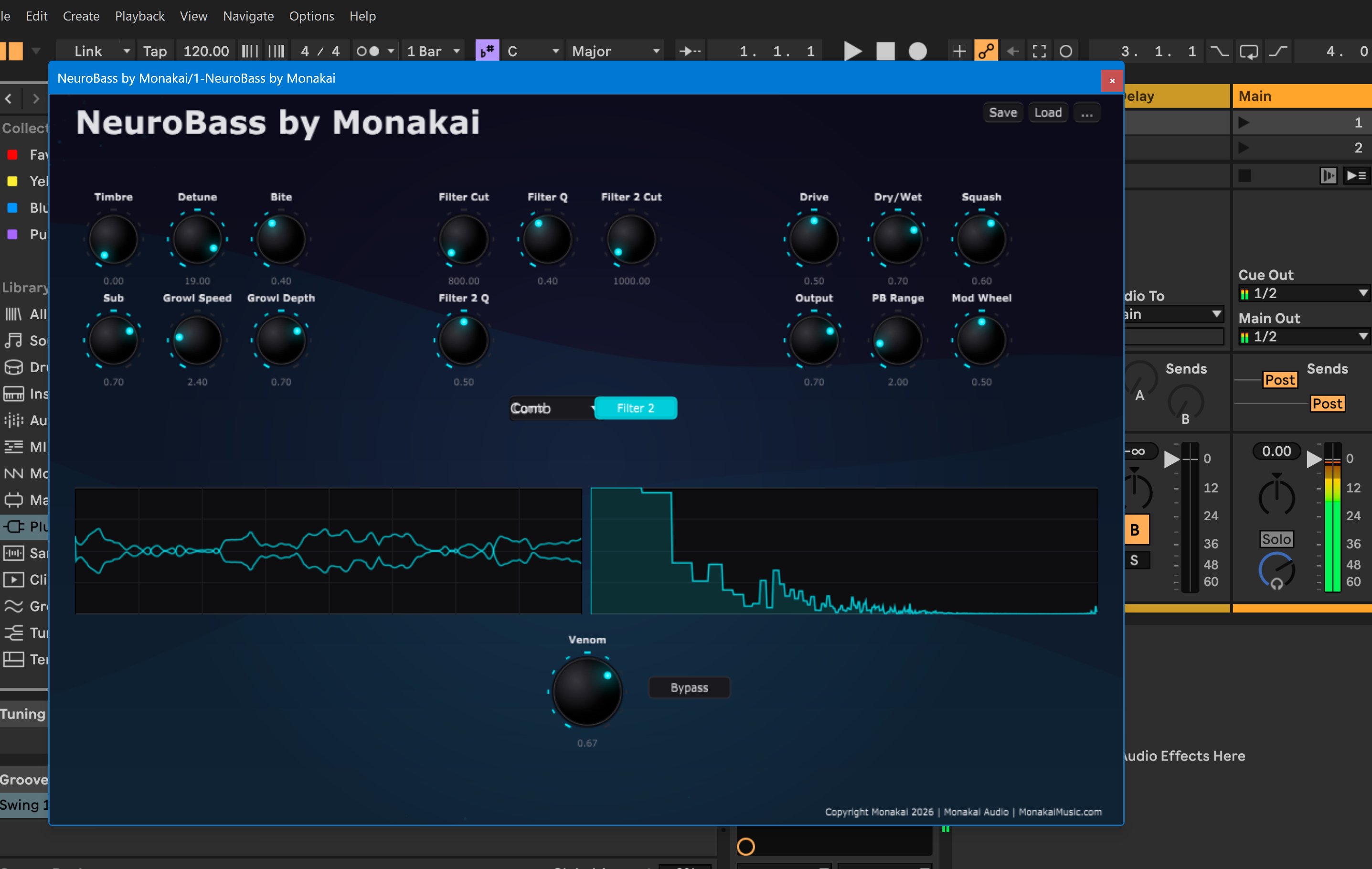Screen dimensions: 1372x869
Task: Toggle the Scale Mode icon
Action: pyautogui.click(x=487, y=51)
